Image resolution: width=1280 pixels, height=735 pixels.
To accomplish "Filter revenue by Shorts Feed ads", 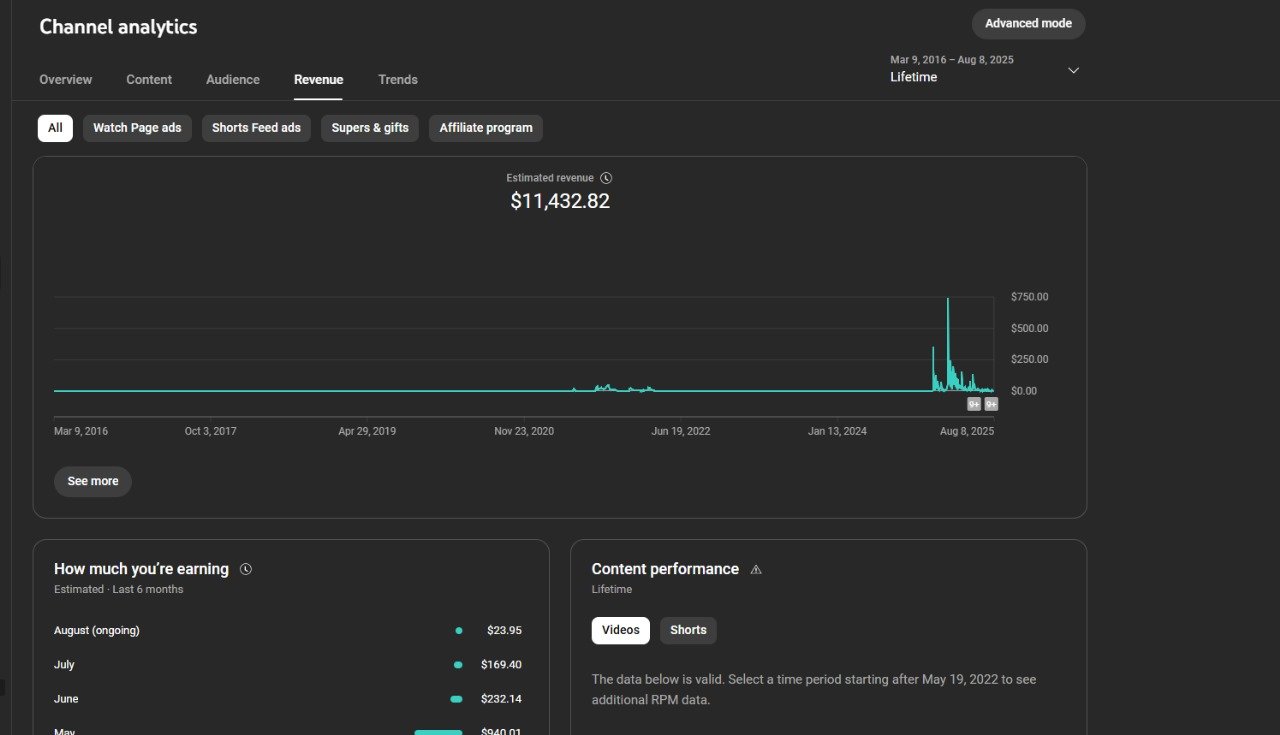I will coord(256,128).
